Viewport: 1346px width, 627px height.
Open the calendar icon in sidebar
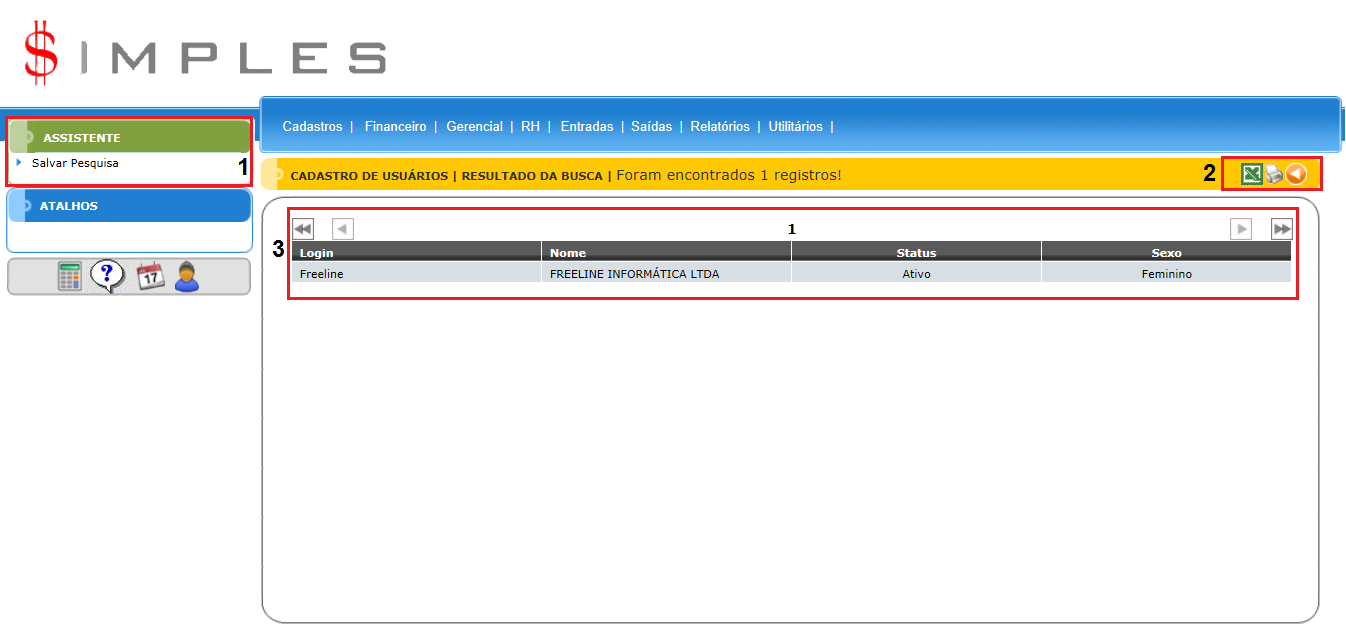[x=149, y=276]
